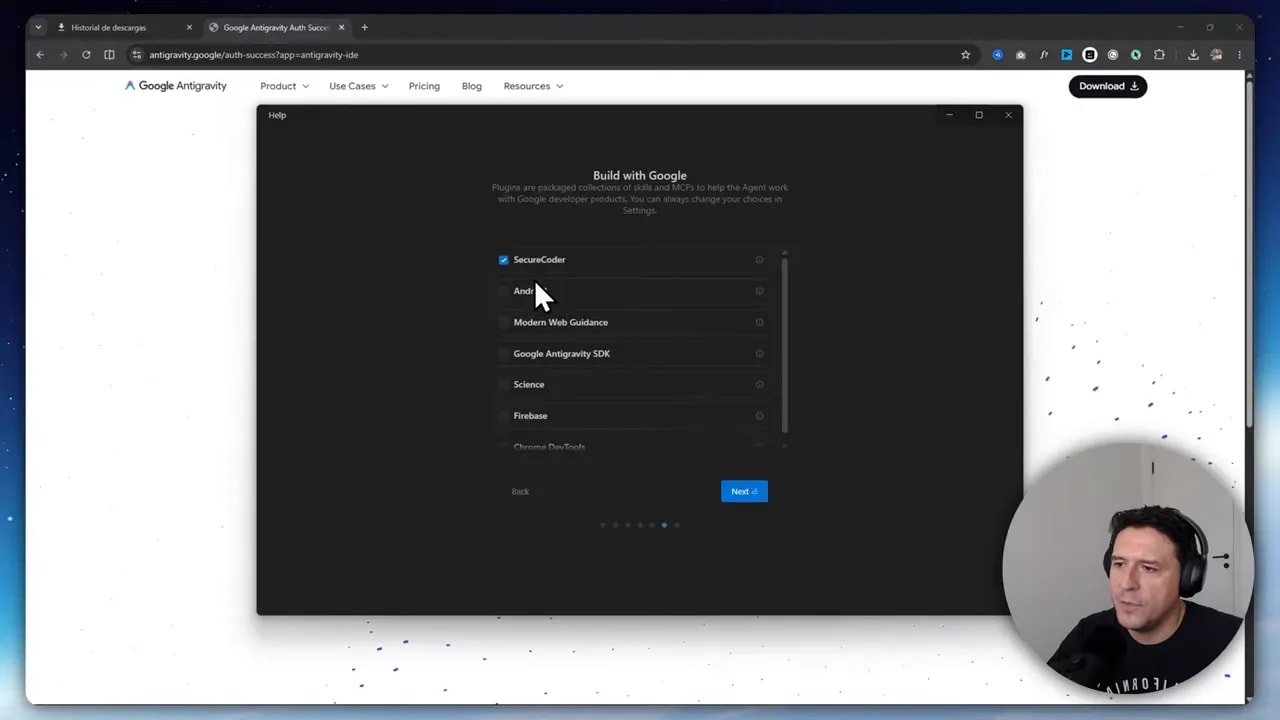Uncheck the SecureCoder plugin checkbox
This screenshot has height=720, width=1280.
[503, 260]
